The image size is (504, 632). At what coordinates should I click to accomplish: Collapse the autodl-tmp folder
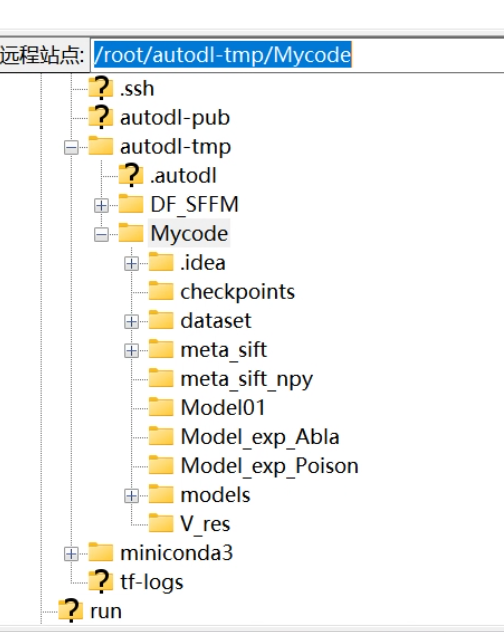click(x=71, y=148)
